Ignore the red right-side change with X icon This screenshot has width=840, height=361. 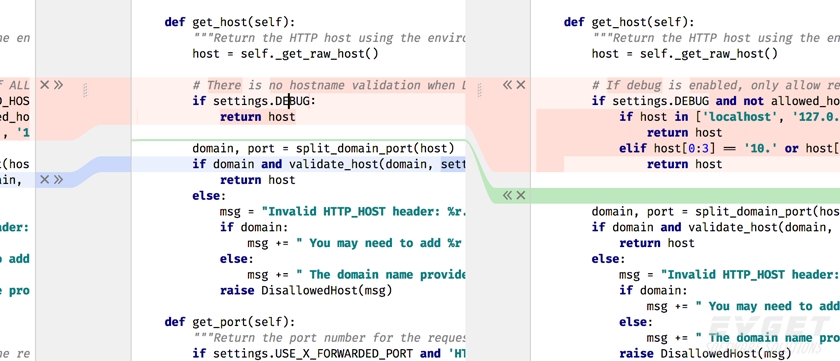[x=521, y=85]
